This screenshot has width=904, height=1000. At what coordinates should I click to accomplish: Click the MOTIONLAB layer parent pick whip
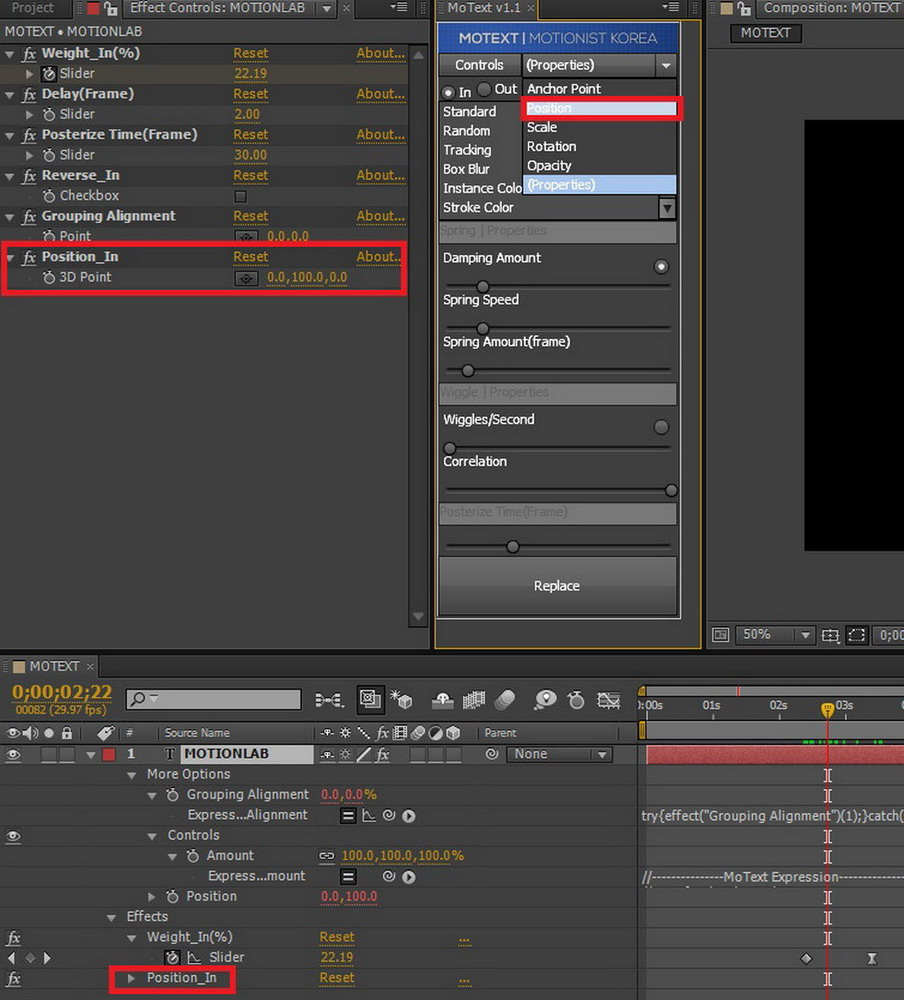click(491, 754)
